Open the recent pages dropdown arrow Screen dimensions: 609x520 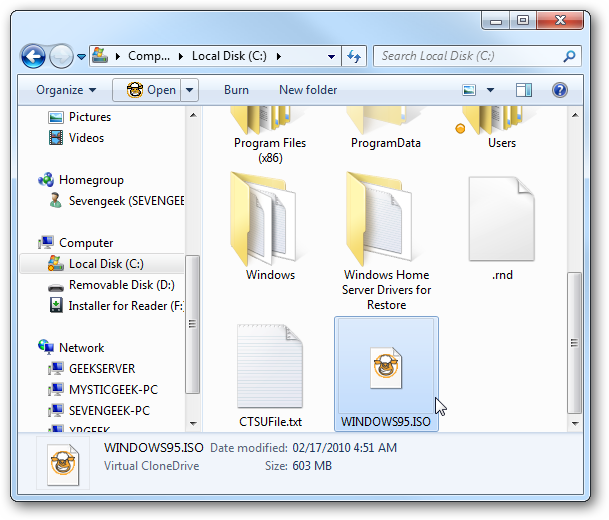pos(81,57)
